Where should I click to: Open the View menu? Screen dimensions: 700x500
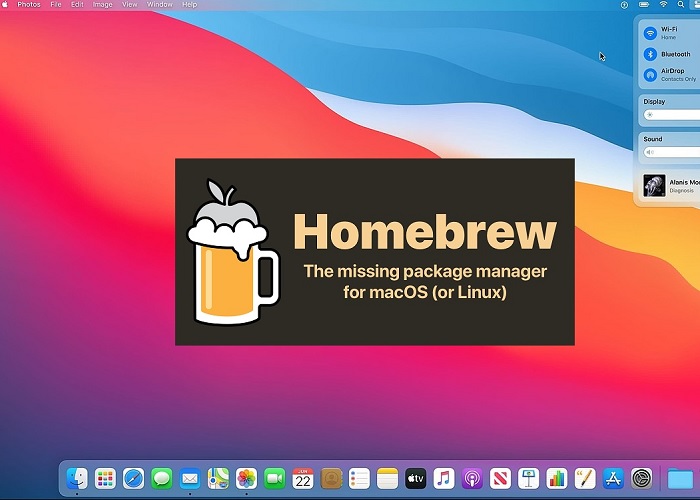(x=129, y=4)
